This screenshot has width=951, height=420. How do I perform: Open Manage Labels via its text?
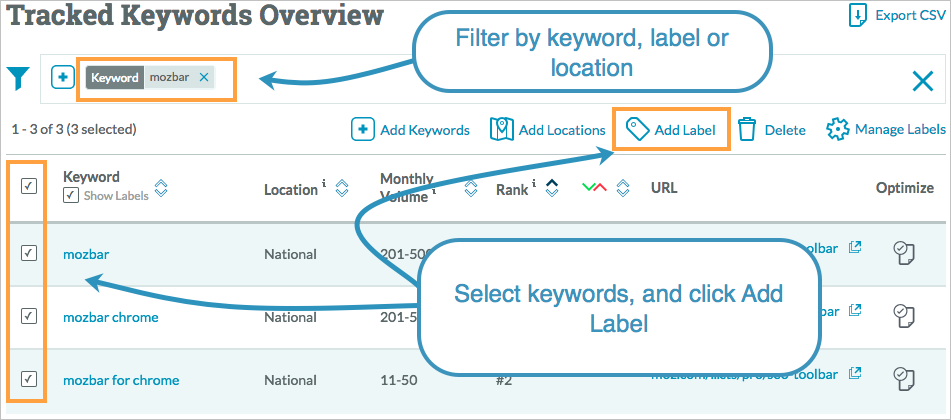900,129
